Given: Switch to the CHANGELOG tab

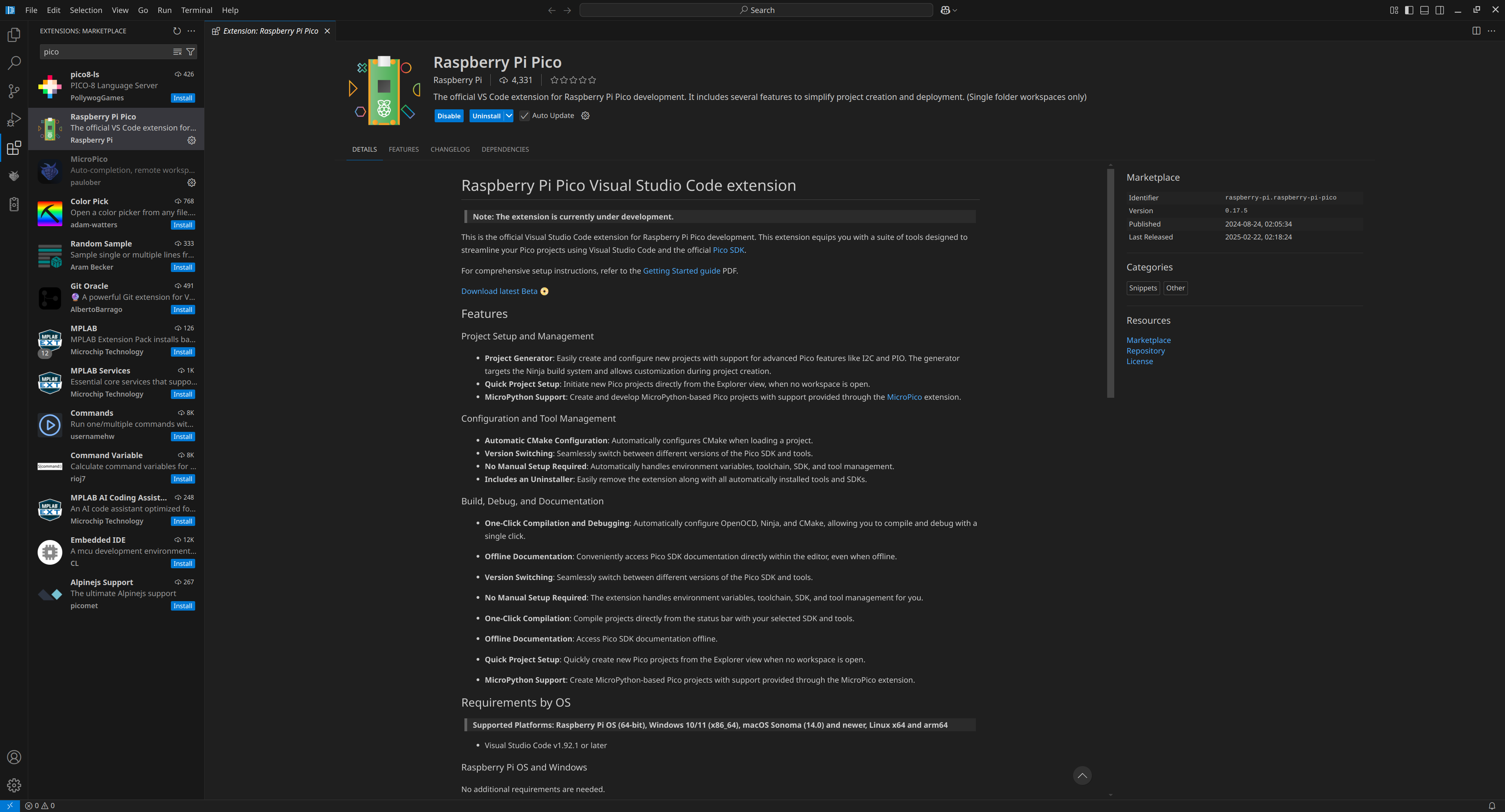Looking at the screenshot, I should (x=450, y=150).
